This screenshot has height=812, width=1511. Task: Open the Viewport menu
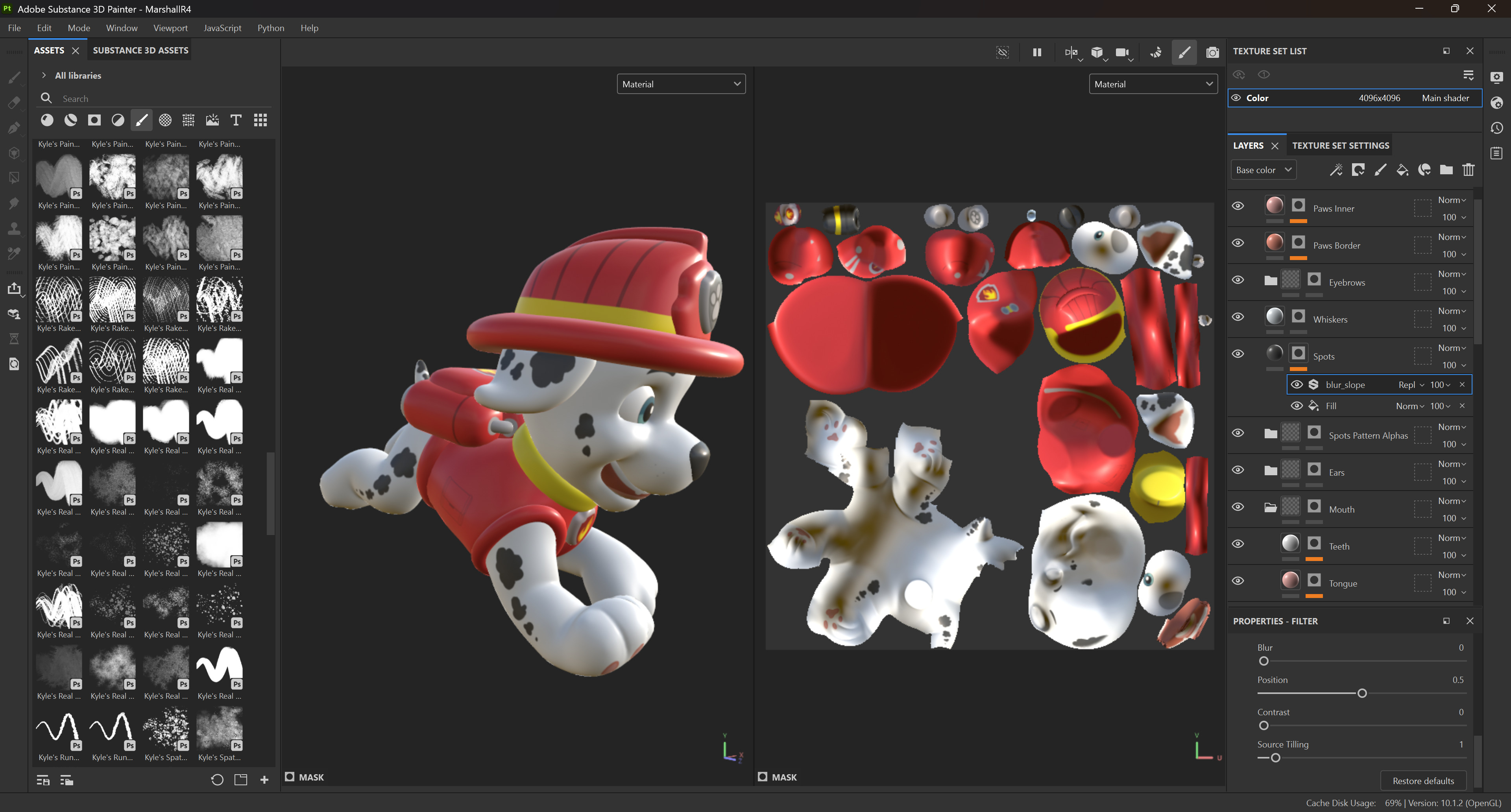click(x=170, y=28)
